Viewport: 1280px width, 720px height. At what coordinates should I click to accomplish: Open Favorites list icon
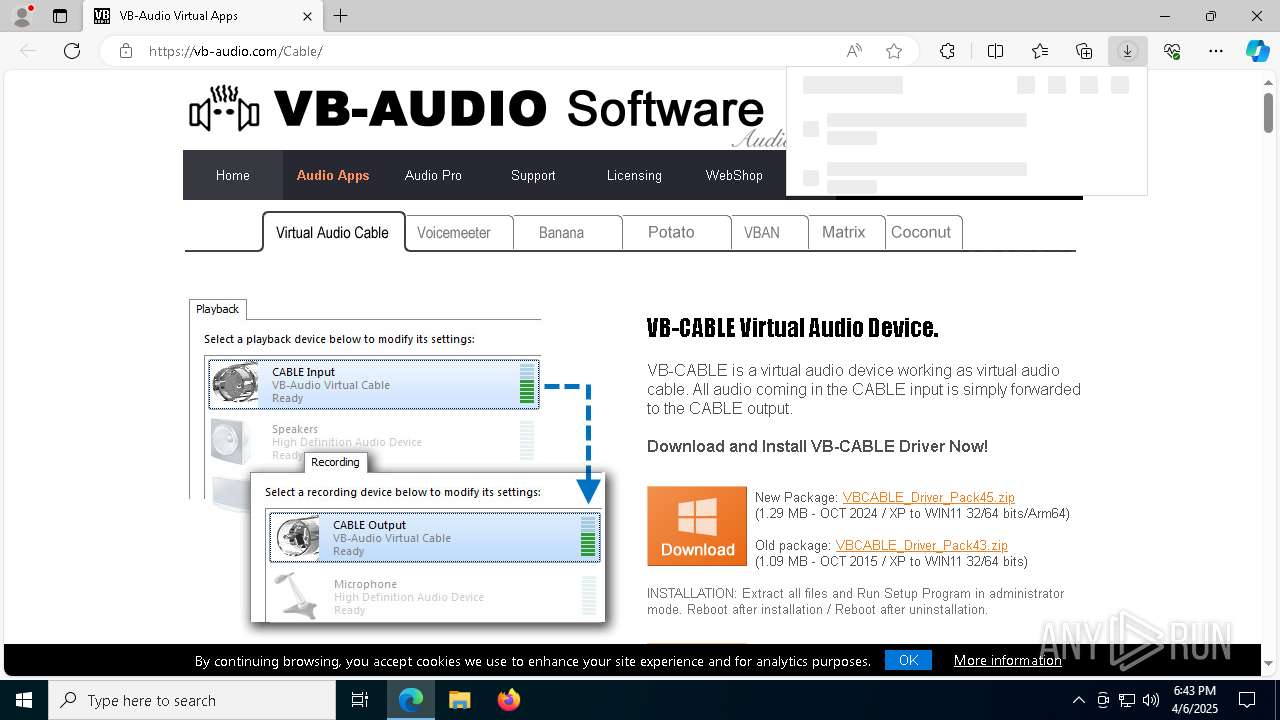click(1040, 51)
